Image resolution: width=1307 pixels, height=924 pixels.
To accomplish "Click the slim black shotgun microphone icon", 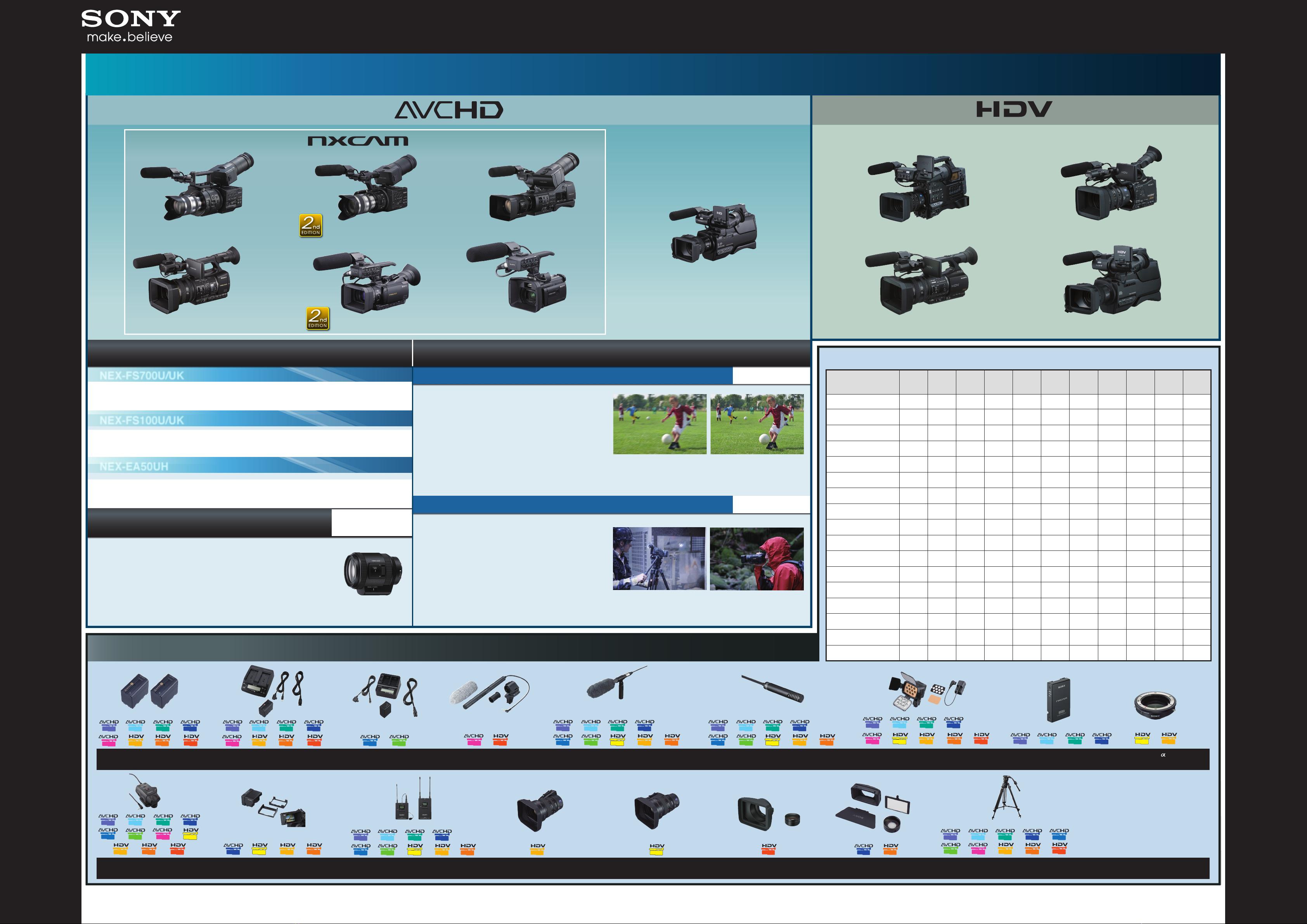I will coord(772,688).
